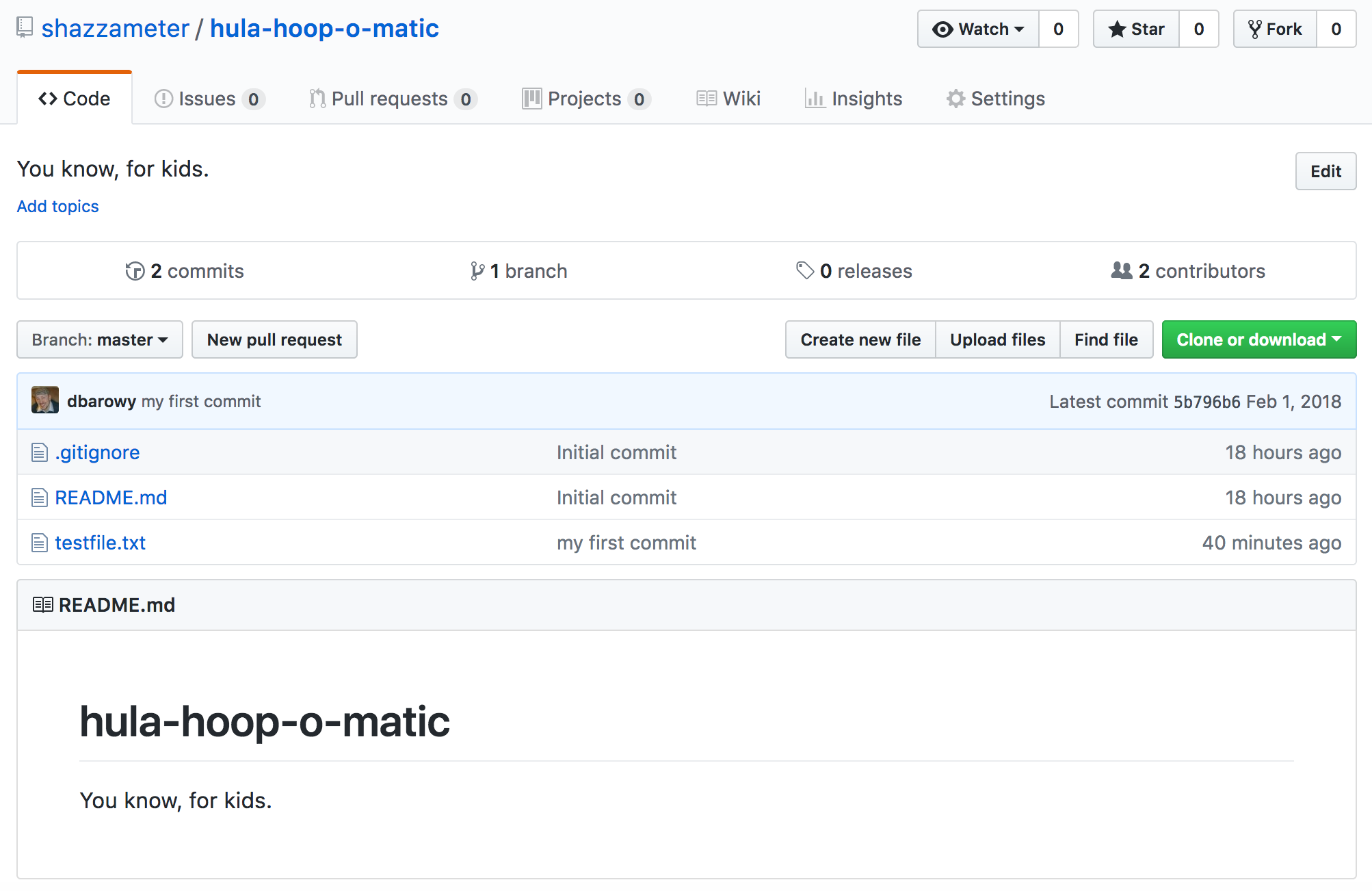Click the commits clock icon

[x=135, y=270]
